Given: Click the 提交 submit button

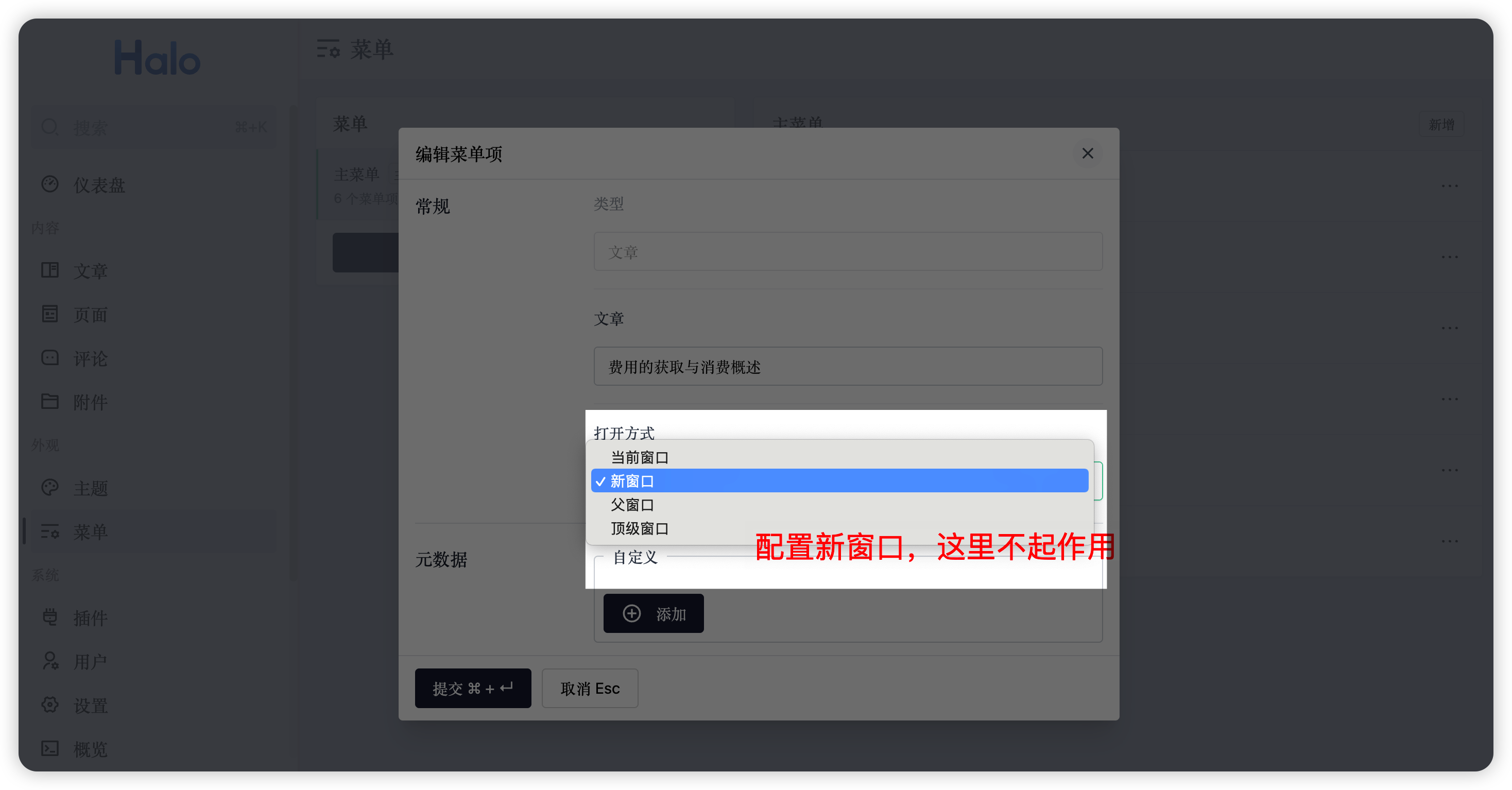Looking at the screenshot, I should (473, 688).
